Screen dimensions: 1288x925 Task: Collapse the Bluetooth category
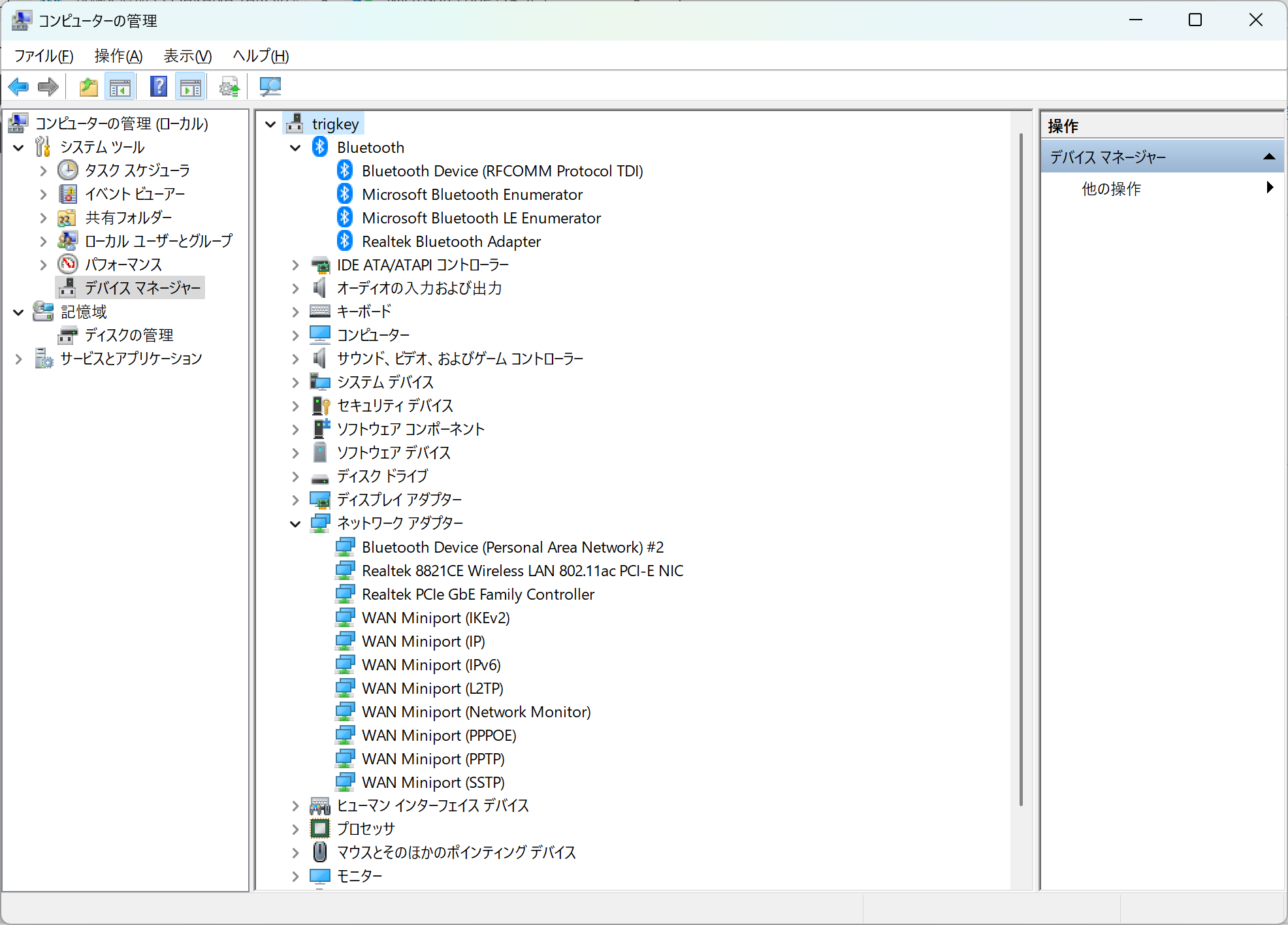(295, 148)
